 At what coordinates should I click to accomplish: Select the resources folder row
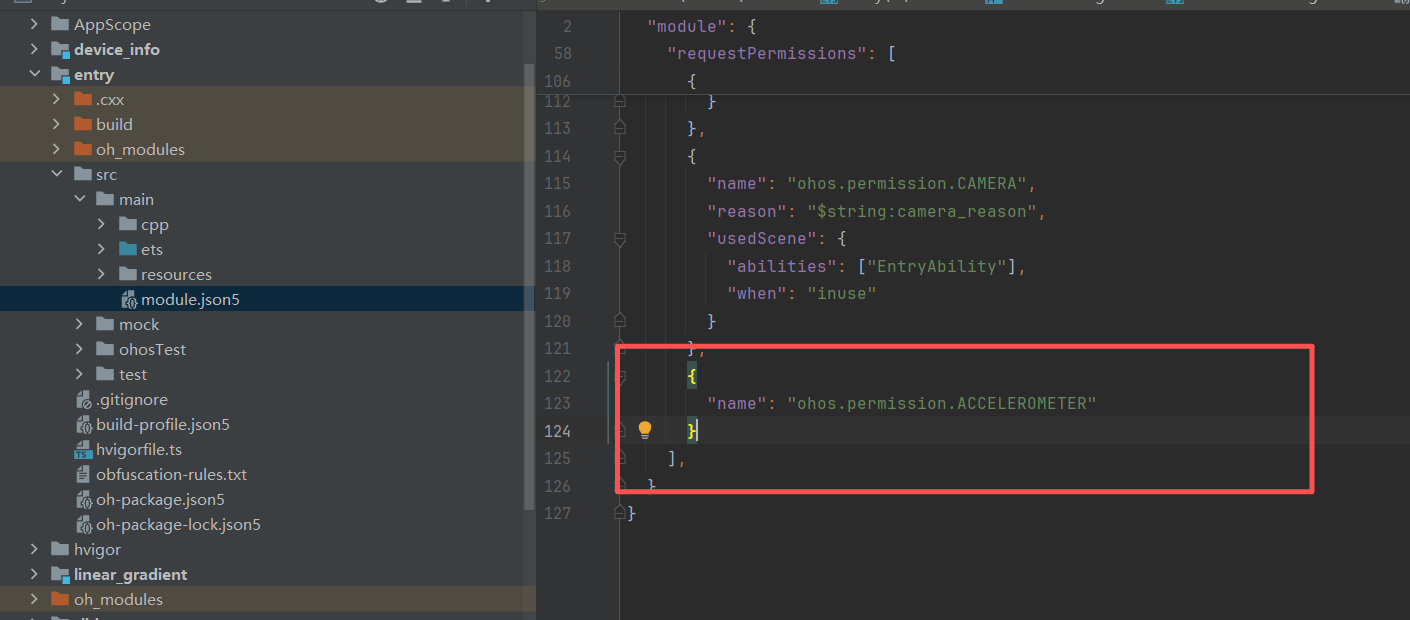coord(261,274)
